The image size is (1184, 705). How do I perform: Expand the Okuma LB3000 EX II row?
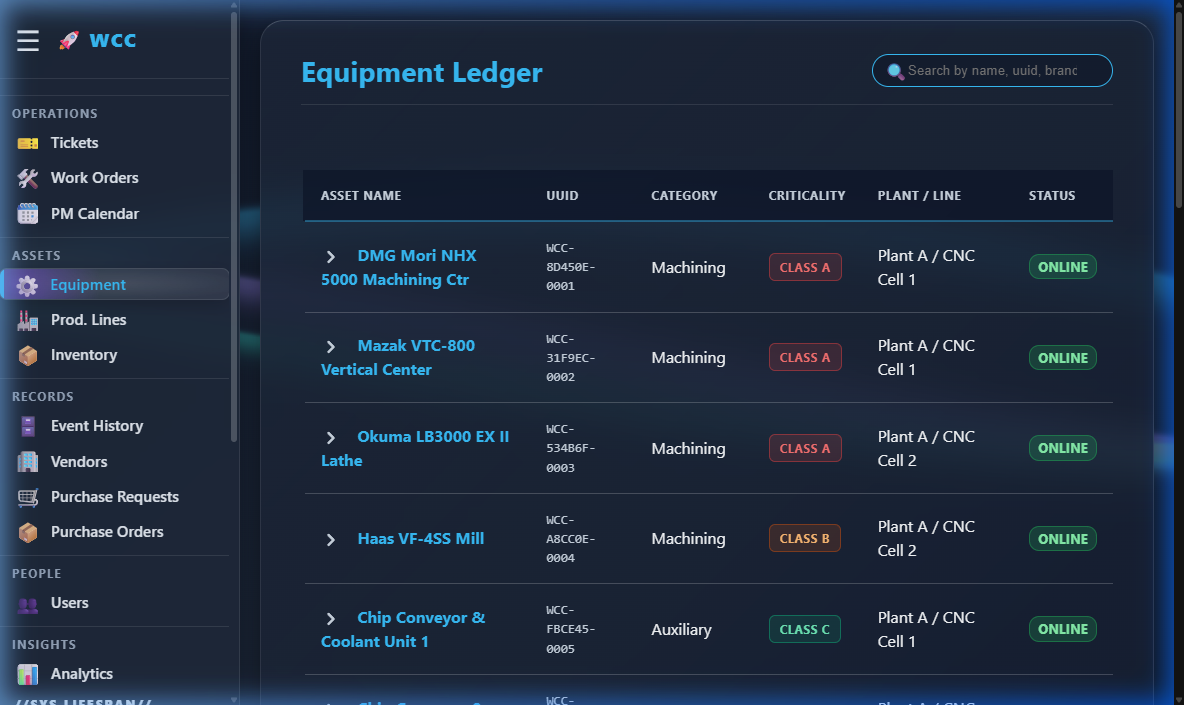click(331, 438)
